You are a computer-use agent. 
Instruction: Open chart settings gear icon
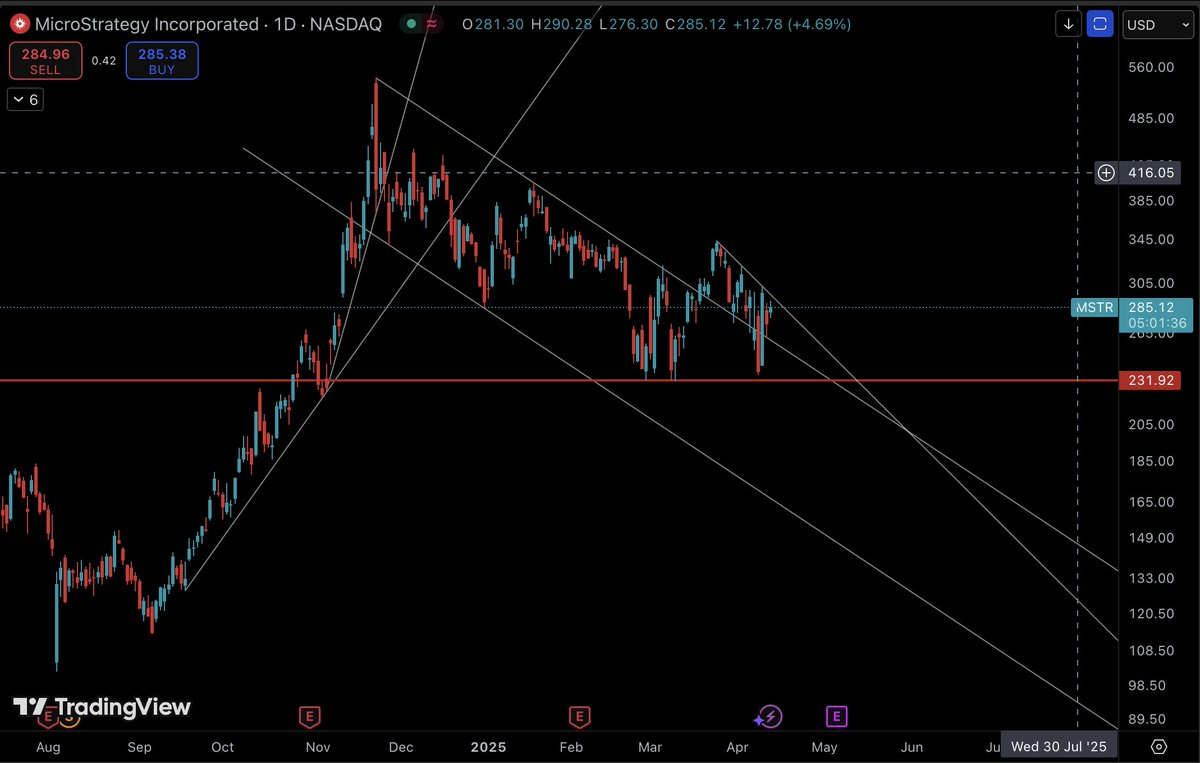1159,746
